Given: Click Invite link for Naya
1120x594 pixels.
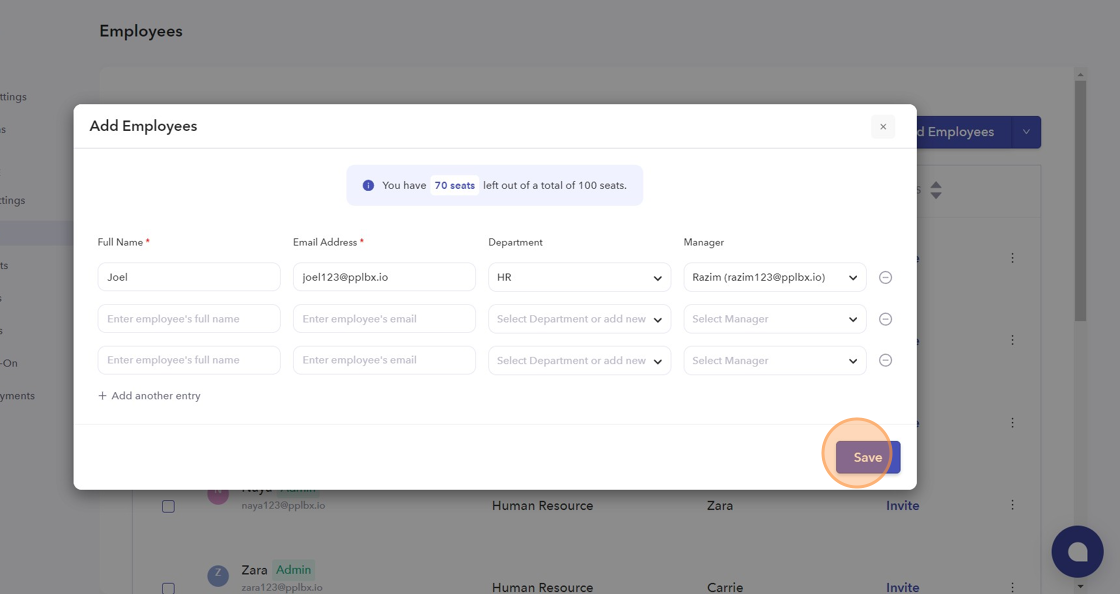Looking at the screenshot, I should pos(902,506).
